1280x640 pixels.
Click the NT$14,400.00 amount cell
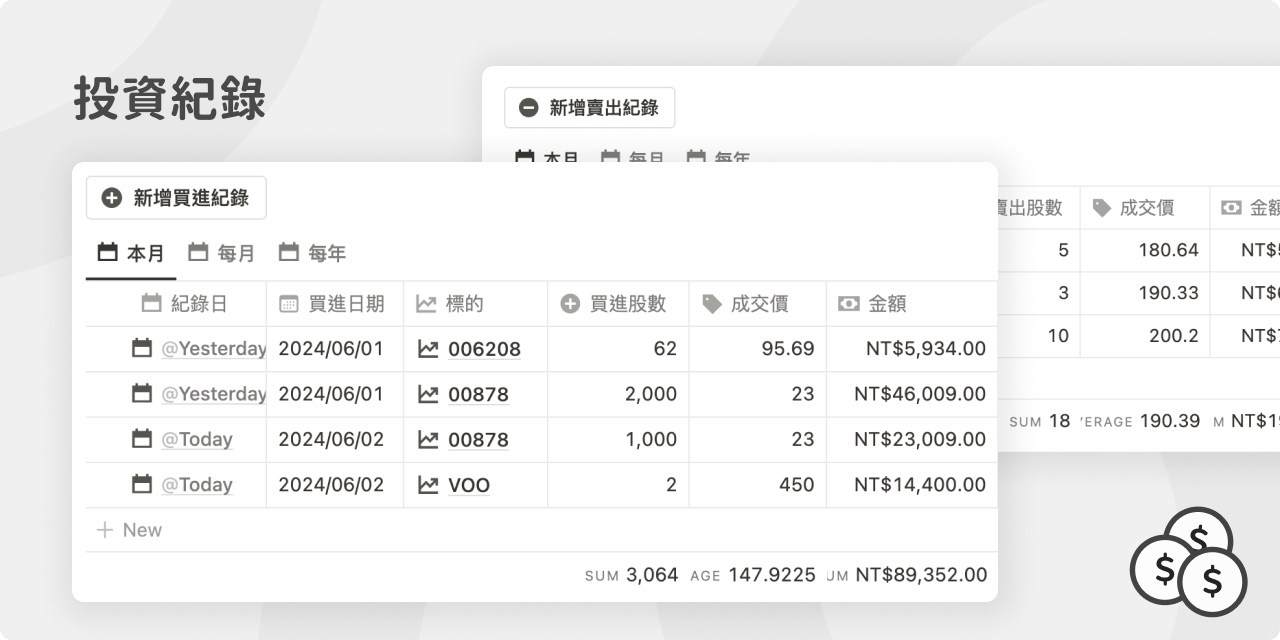point(919,485)
